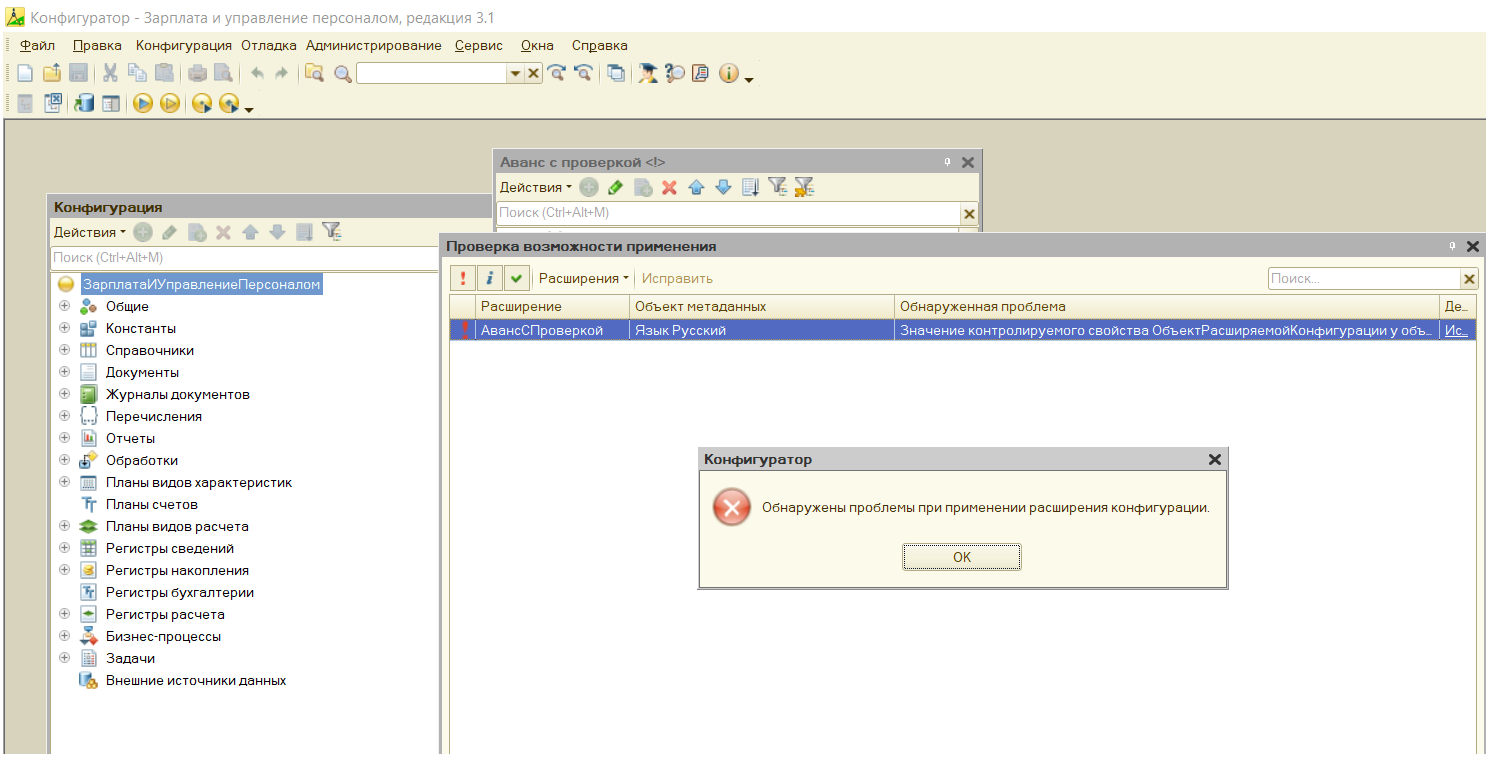Click the Объект метаданных column header

tap(762, 306)
